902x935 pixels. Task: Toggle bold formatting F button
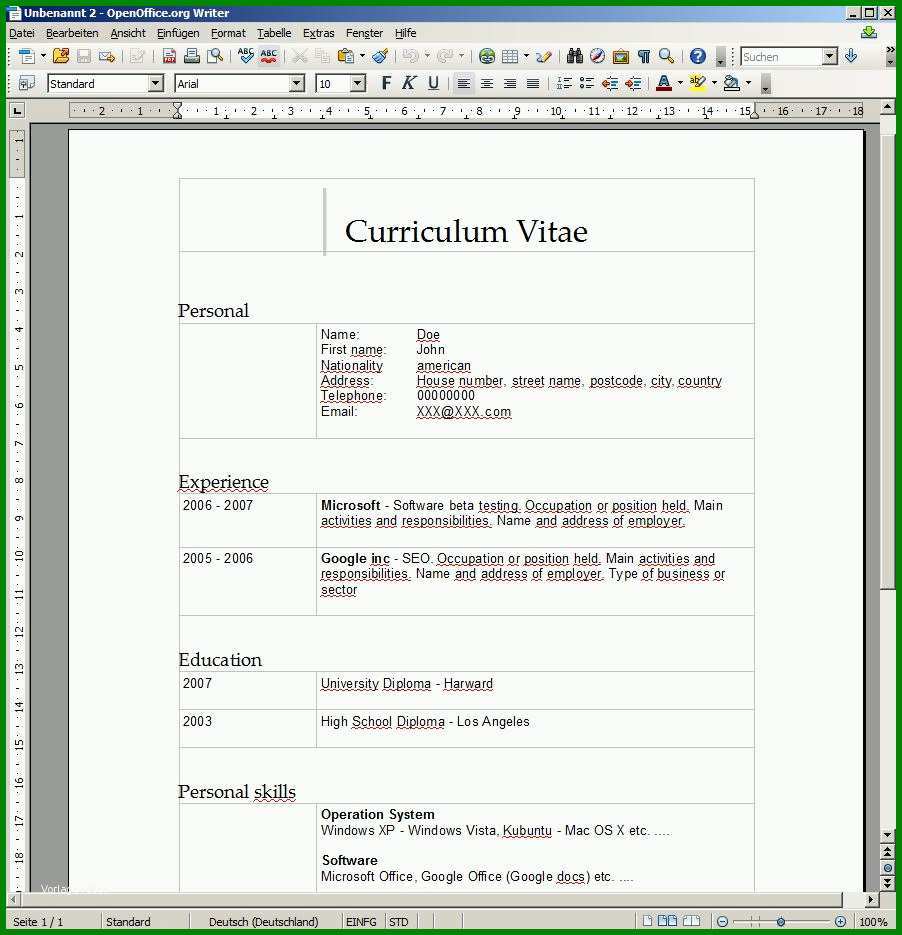[x=386, y=83]
